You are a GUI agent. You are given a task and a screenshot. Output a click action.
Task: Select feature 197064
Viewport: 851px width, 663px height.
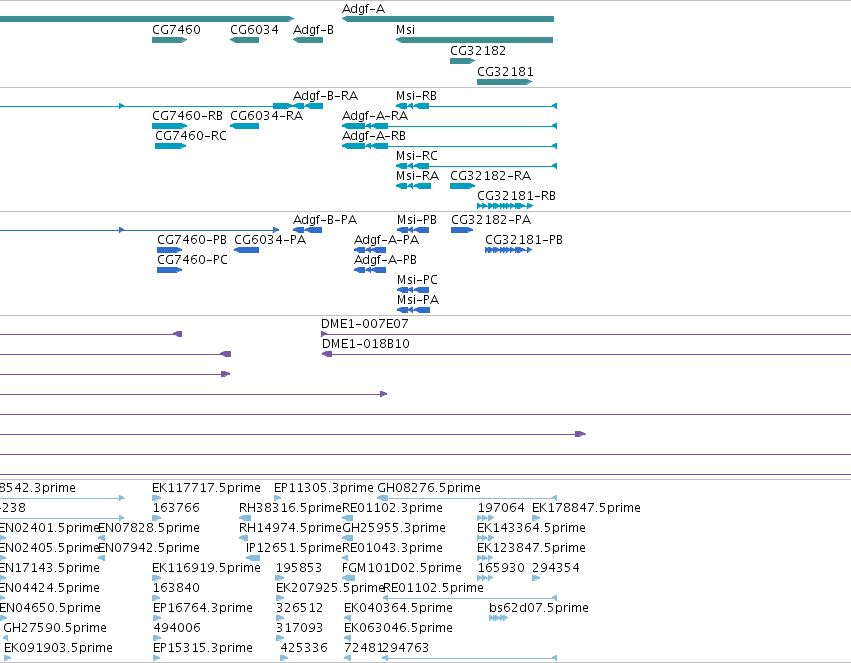pos(501,508)
